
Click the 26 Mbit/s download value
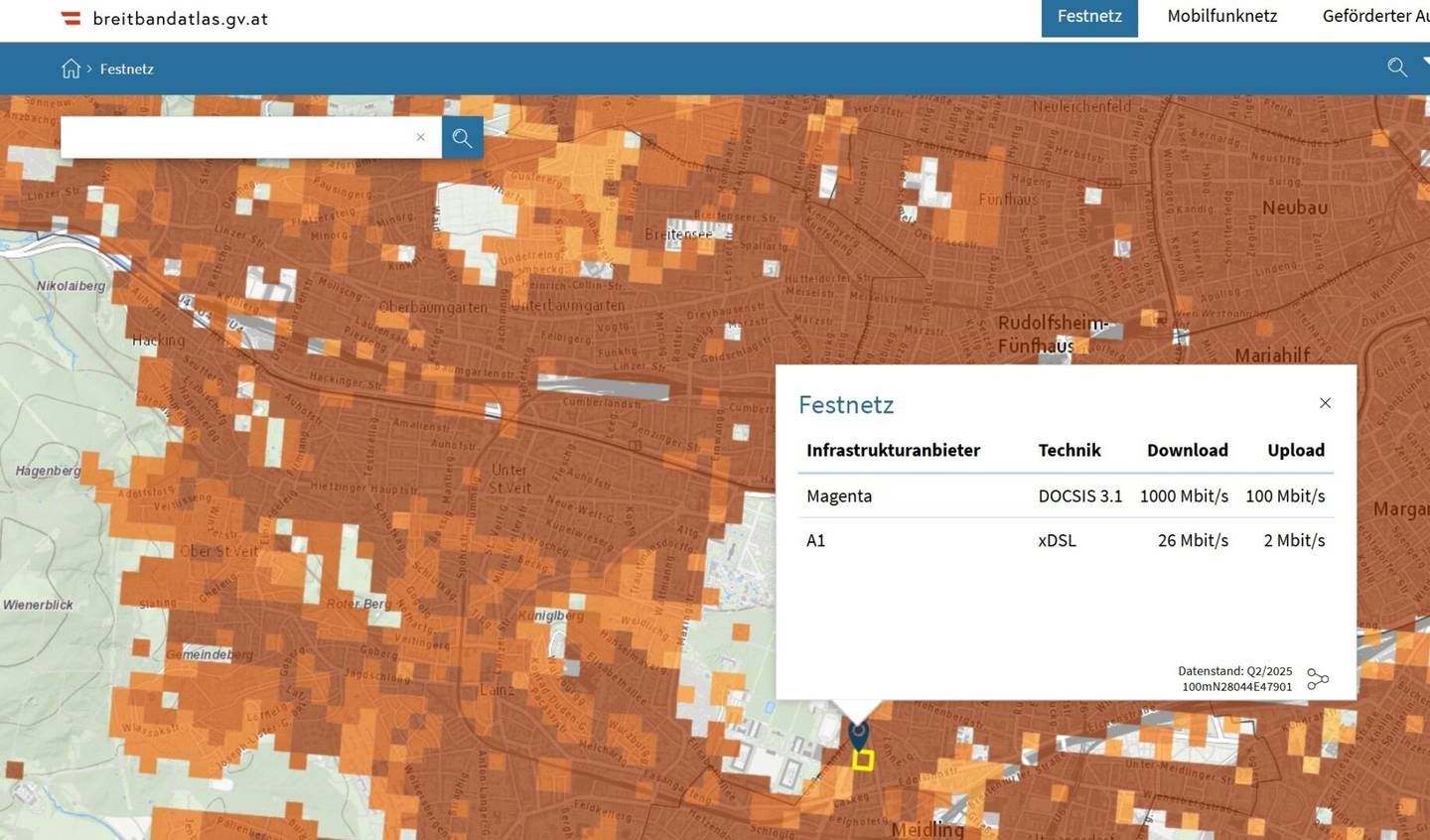(1193, 540)
